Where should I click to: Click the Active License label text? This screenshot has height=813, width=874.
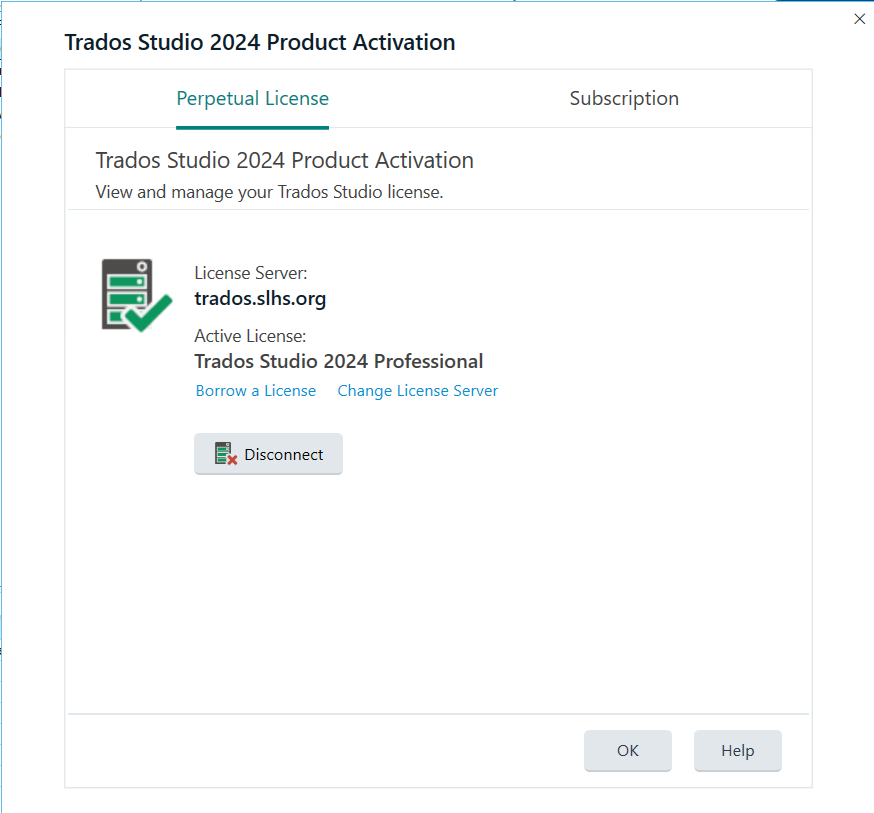pyautogui.click(x=250, y=335)
